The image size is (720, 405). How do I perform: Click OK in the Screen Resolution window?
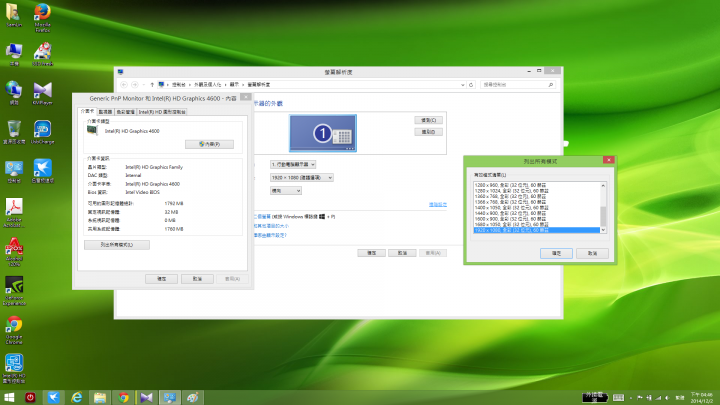click(x=371, y=253)
